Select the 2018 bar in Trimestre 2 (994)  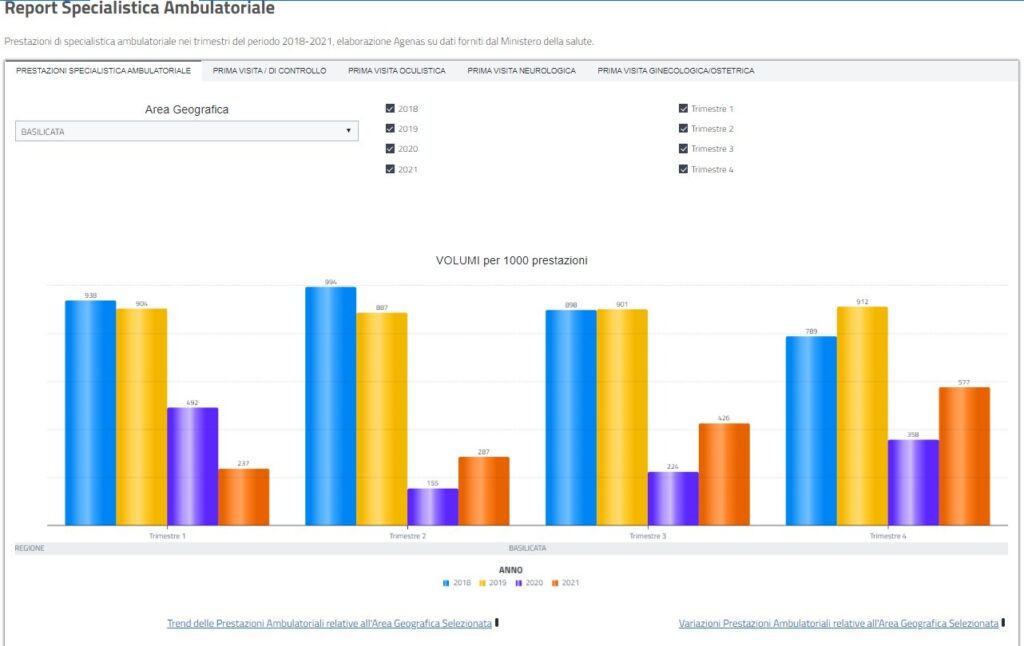[331, 406]
